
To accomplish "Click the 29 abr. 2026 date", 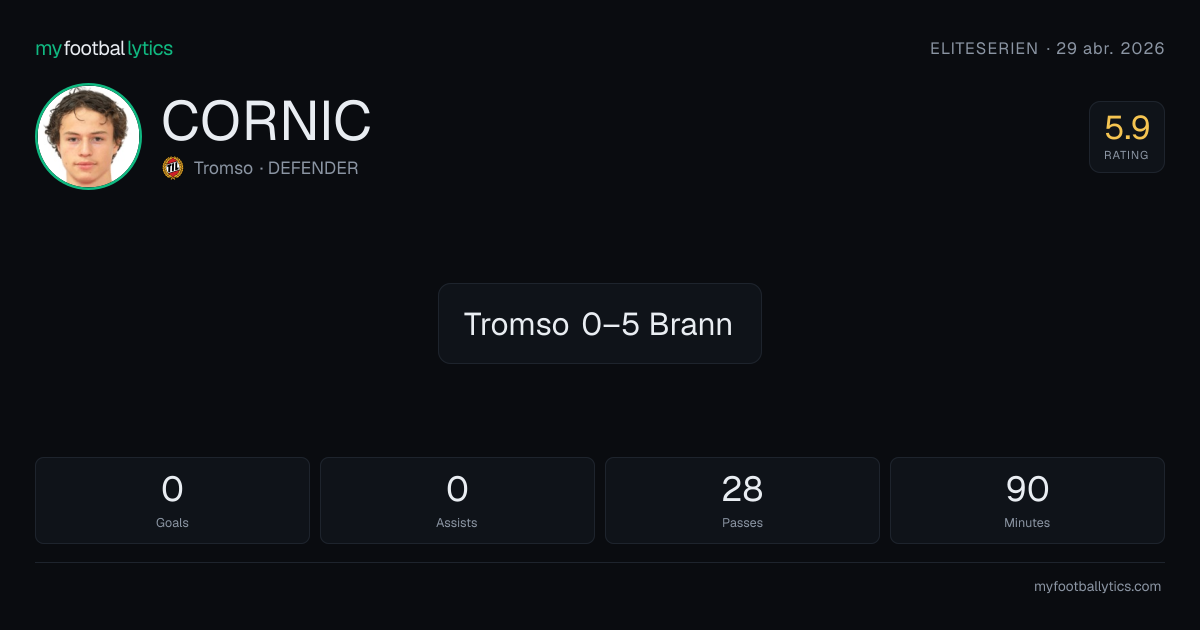I will coord(1110,48).
